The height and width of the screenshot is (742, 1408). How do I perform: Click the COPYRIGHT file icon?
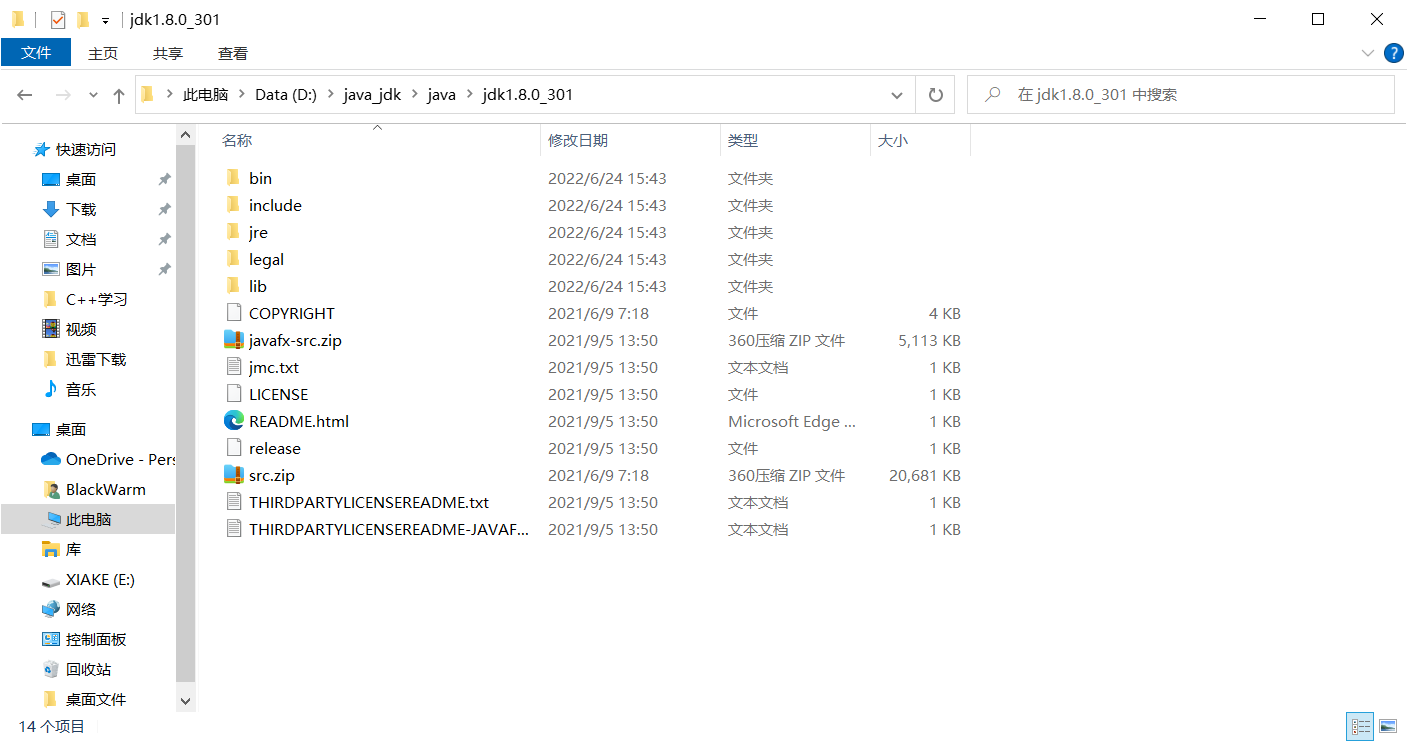coord(233,313)
